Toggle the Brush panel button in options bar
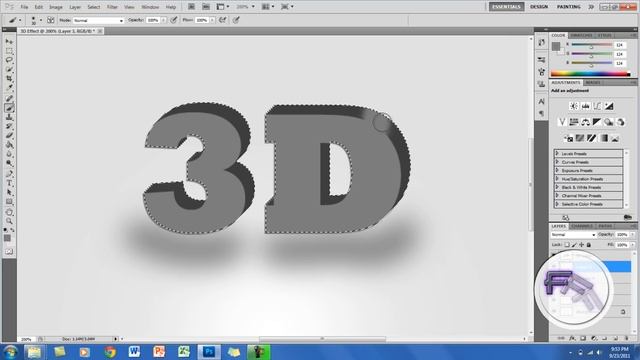Screen dimensions: 640x360 click(x=51, y=20)
